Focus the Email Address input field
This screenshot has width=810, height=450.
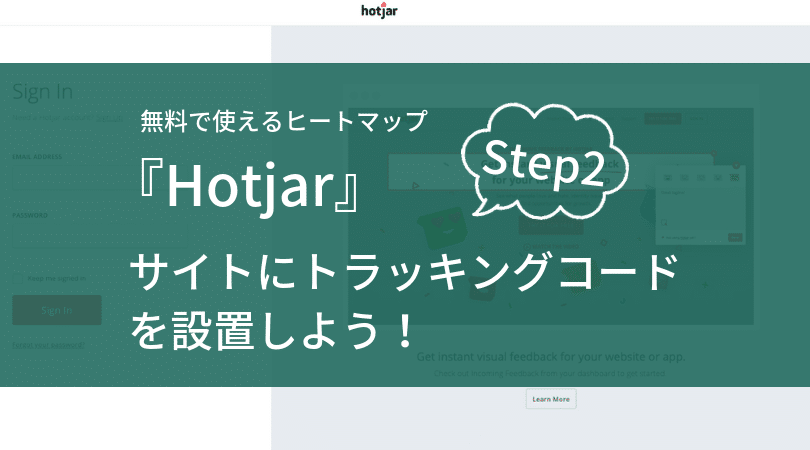98,178
